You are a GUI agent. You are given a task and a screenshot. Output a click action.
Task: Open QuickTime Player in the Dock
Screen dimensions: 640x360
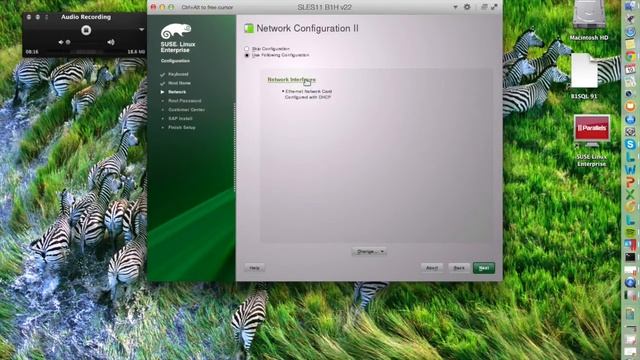pyautogui.click(x=630, y=282)
